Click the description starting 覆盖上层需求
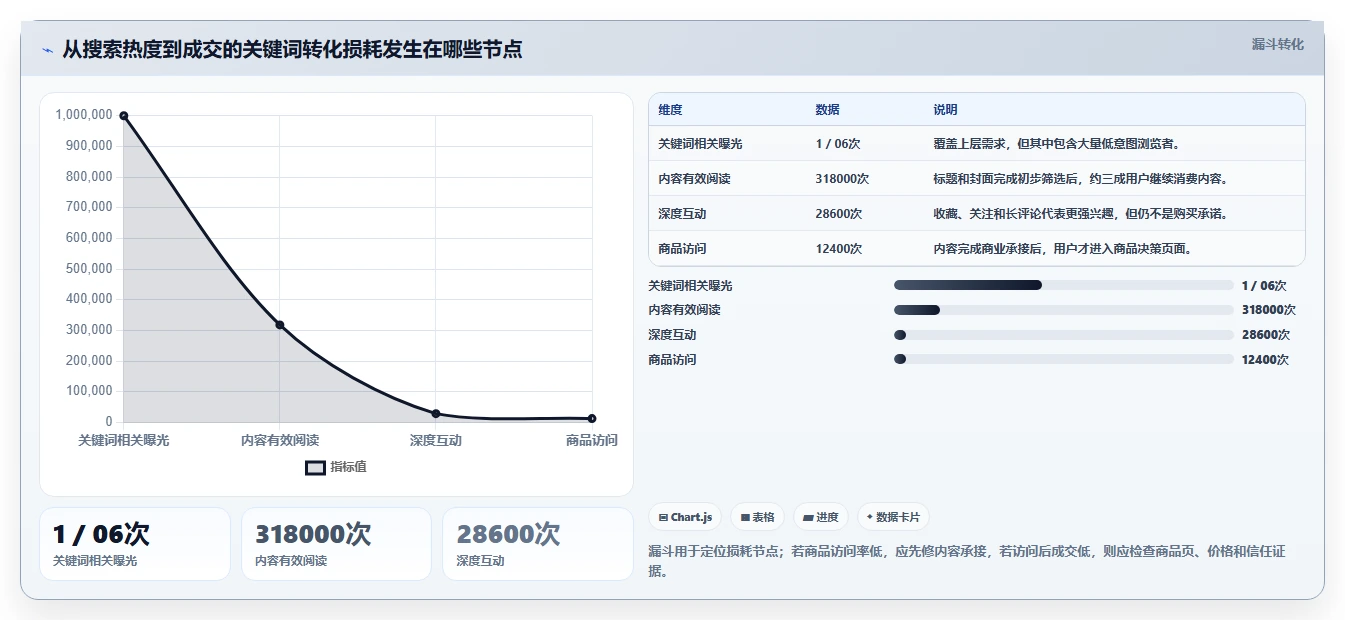1345x620 pixels. (1058, 144)
